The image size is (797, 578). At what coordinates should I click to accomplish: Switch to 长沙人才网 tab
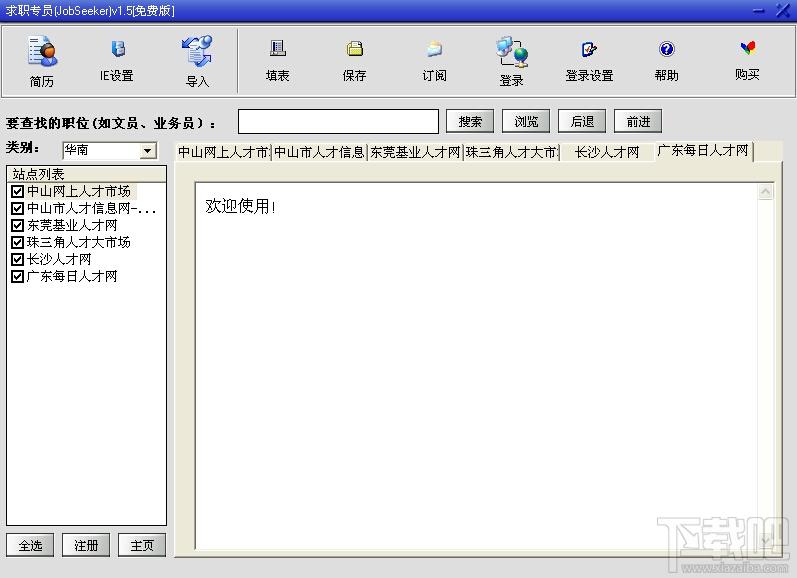(607, 152)
